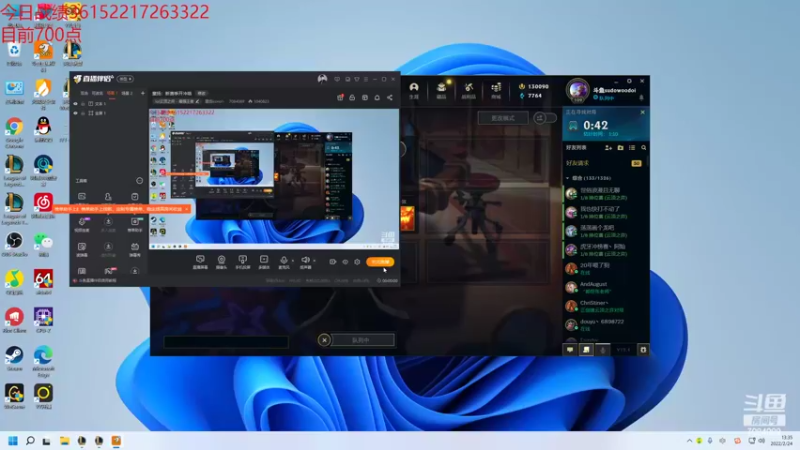Click the new folder icon in 好友列表
Viewport: 800px width, 450px height.
coord(620,148)
